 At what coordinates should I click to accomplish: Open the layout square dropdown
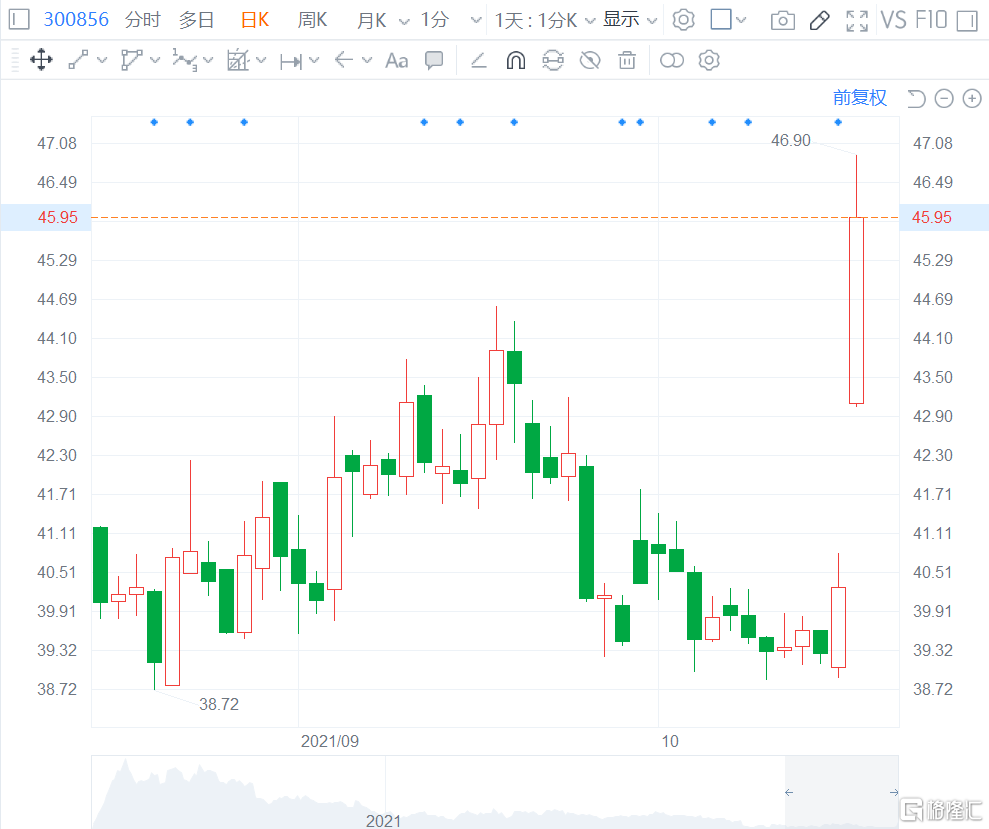pyautogui.click(x=728, y=20)
